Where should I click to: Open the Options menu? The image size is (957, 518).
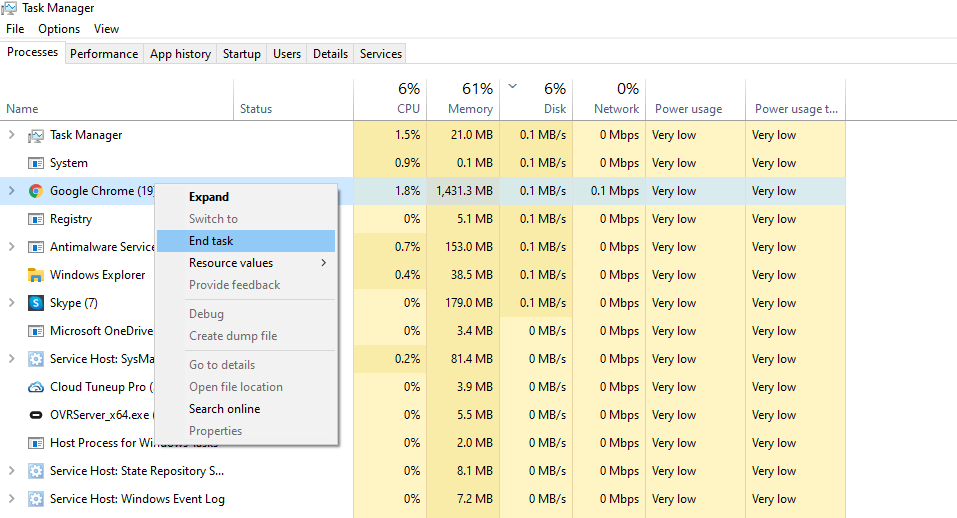59,29
